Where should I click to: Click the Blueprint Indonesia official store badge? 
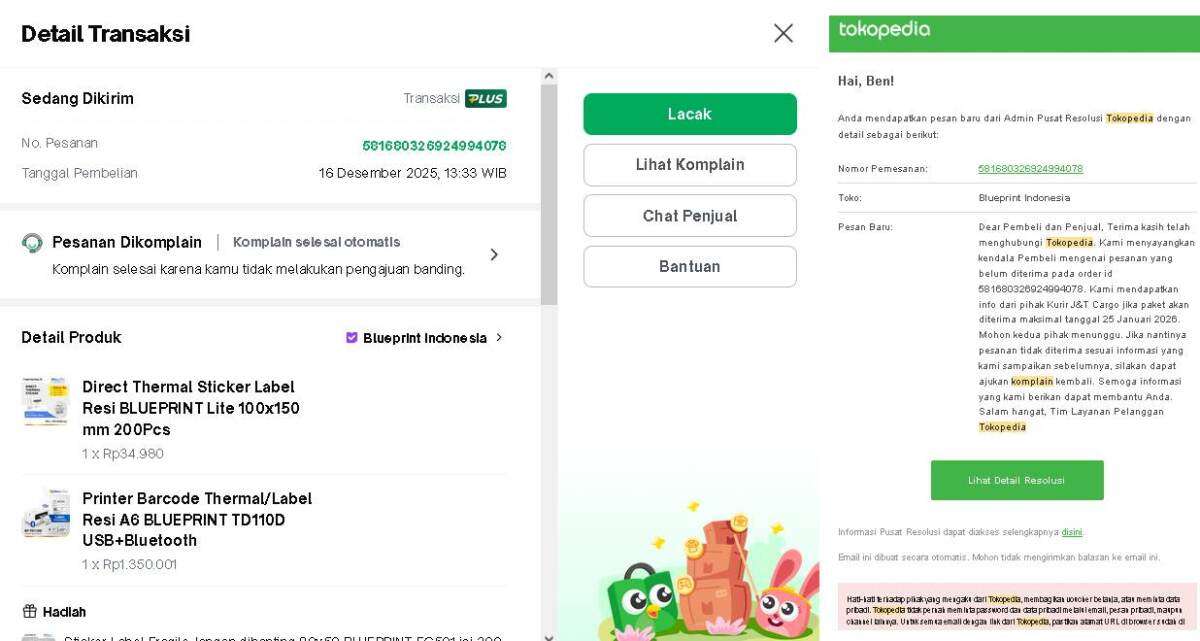tap(352, 338)
